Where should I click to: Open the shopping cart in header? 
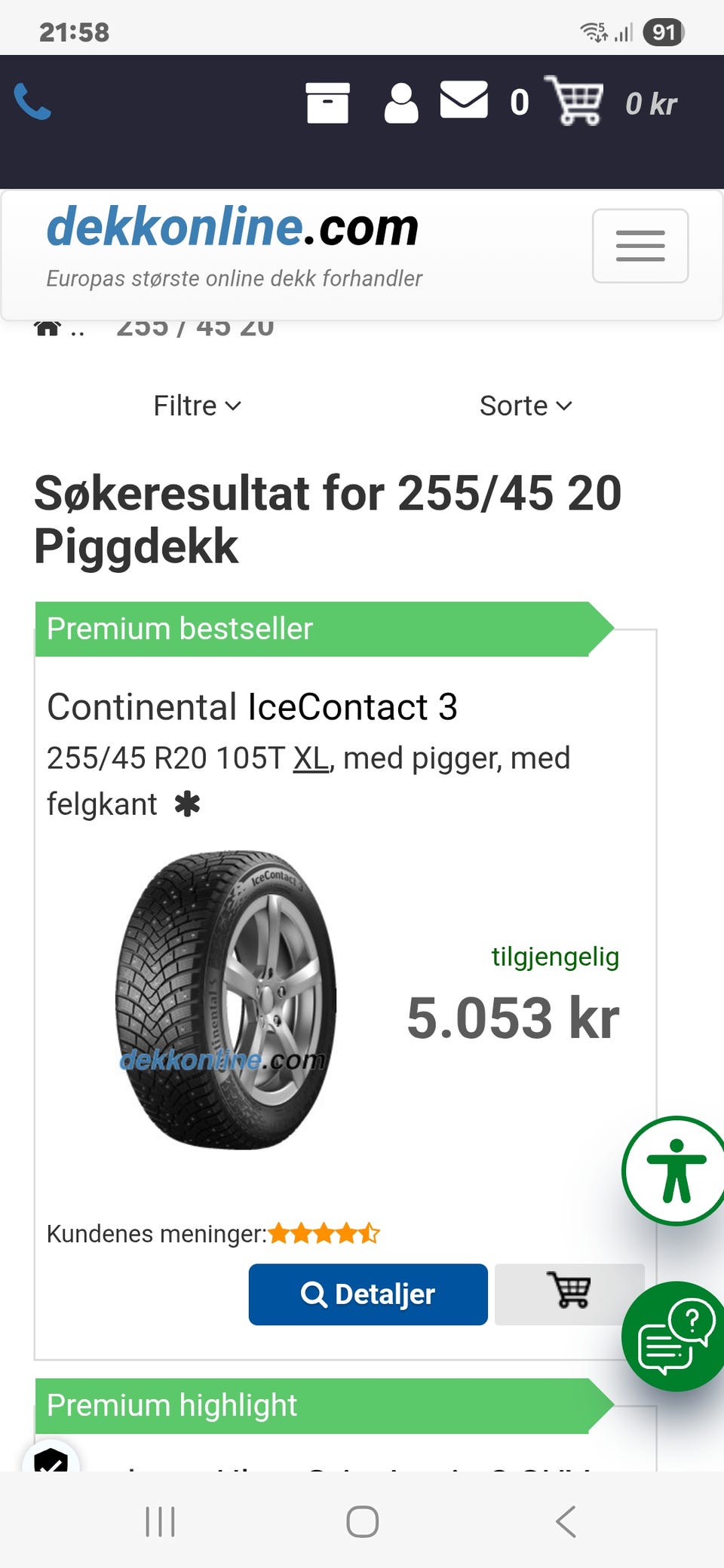point(575,101)
